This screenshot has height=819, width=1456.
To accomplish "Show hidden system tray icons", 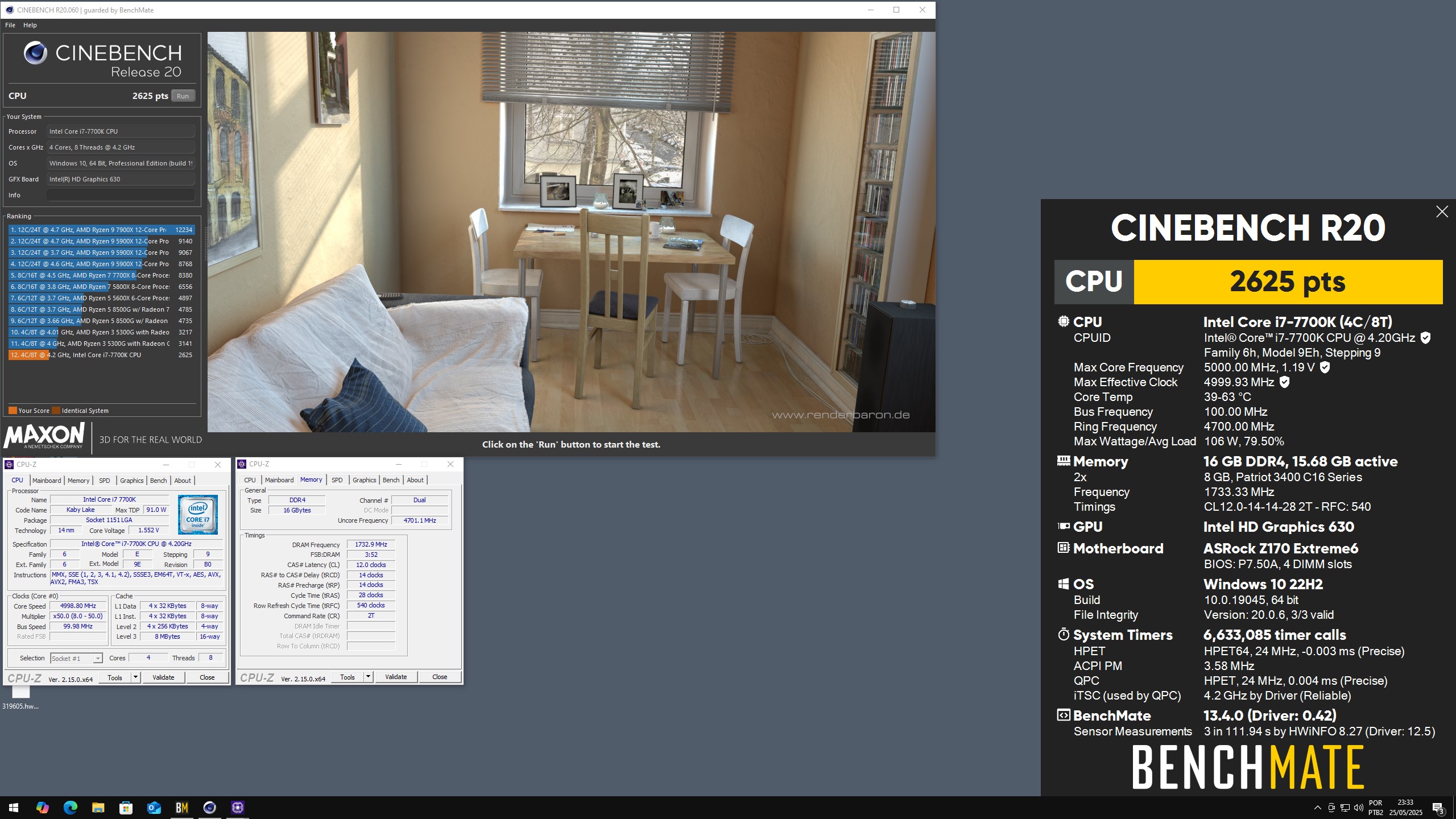I will coord(1317,808).
